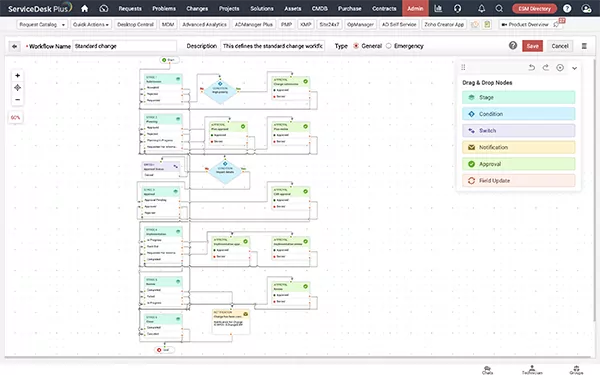Viewport: 600px width, 375px height.
Task: Center the workflow canvas view
Action: [17, 88]
